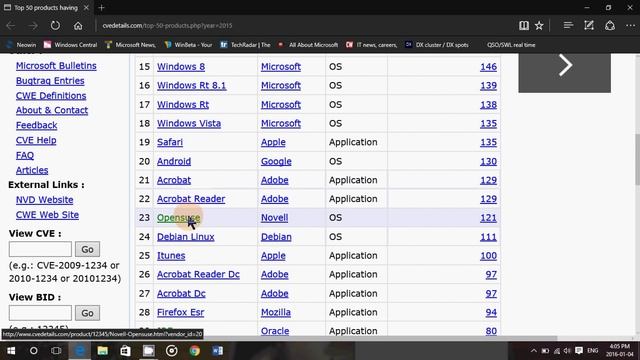
Task: Open File Explorer taskbar icon
Action: coord(102,351)
